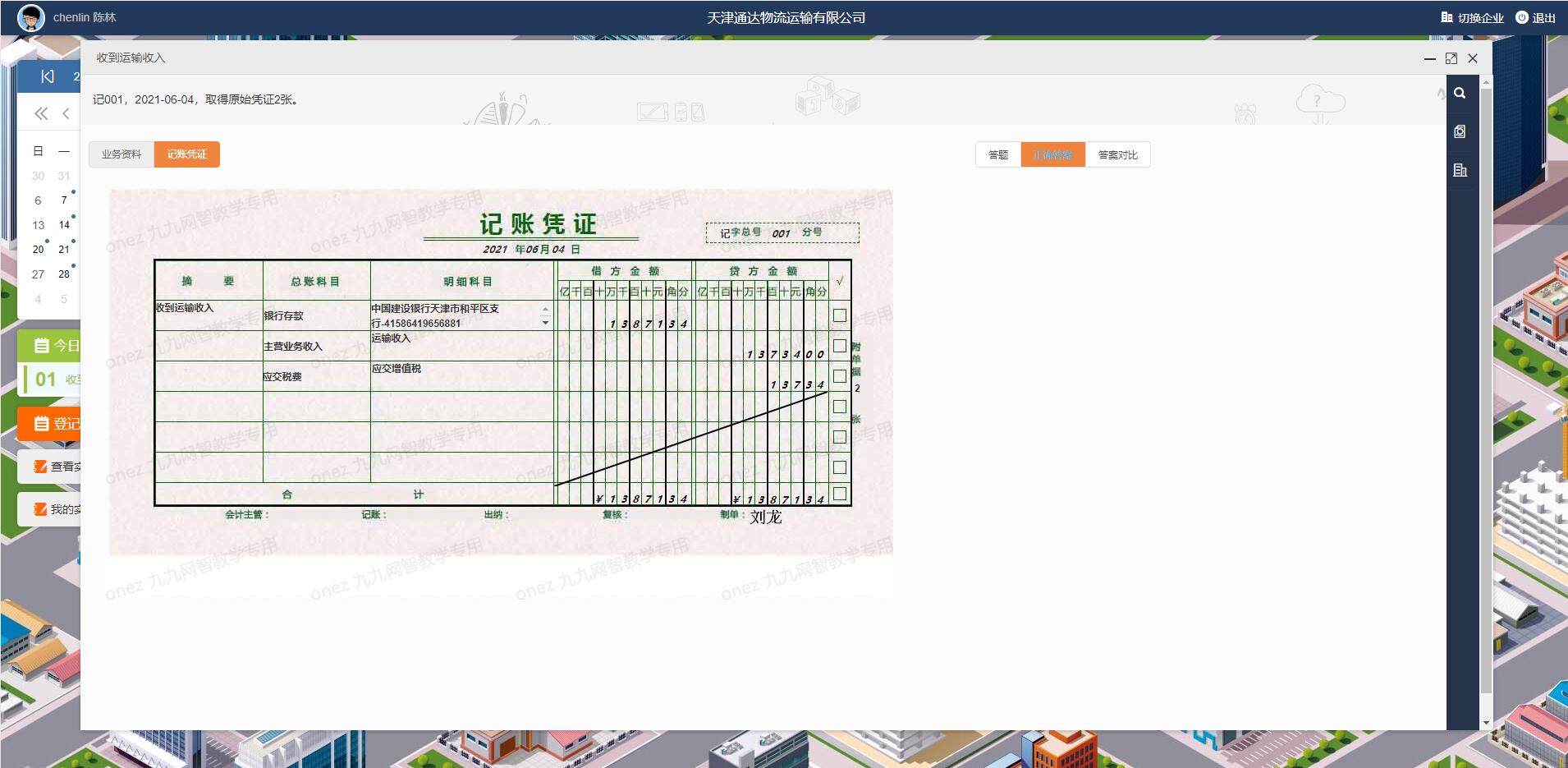Tick checkbox in fourth voucher row

pyautogui.click(x=840, y=407)
